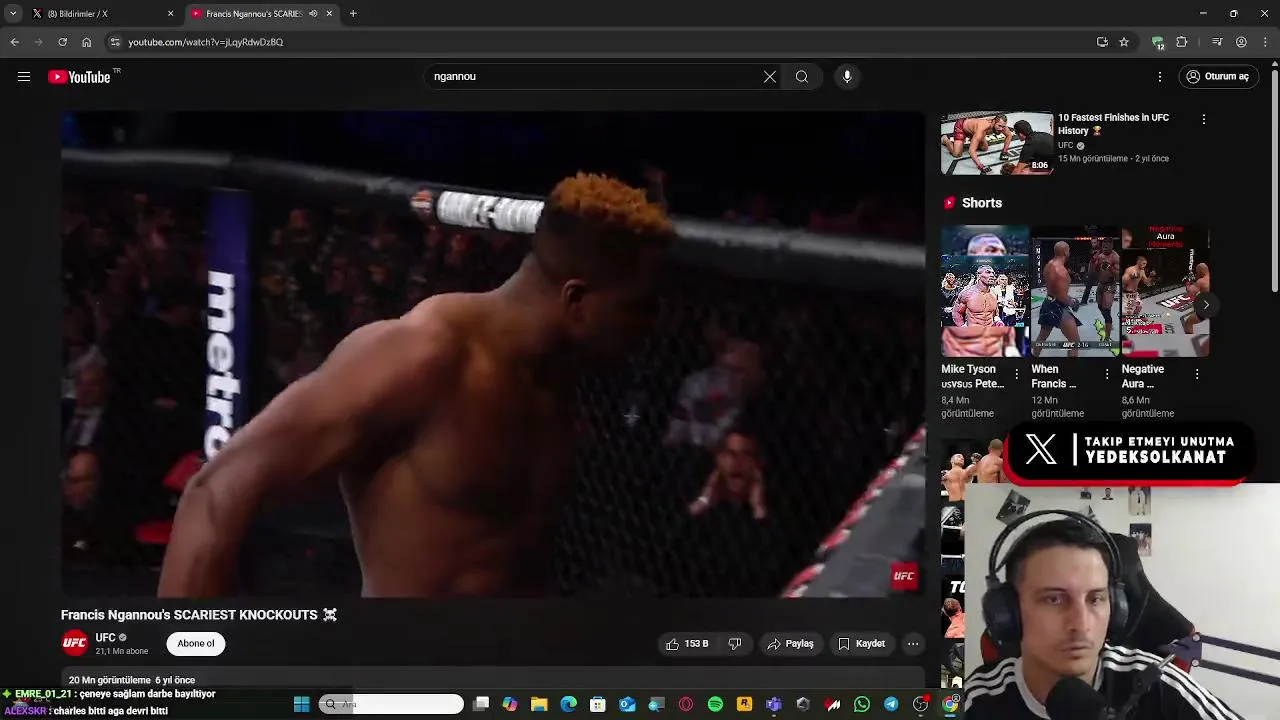
Task: Click the Windows taskbar search box
Action: 391,704
